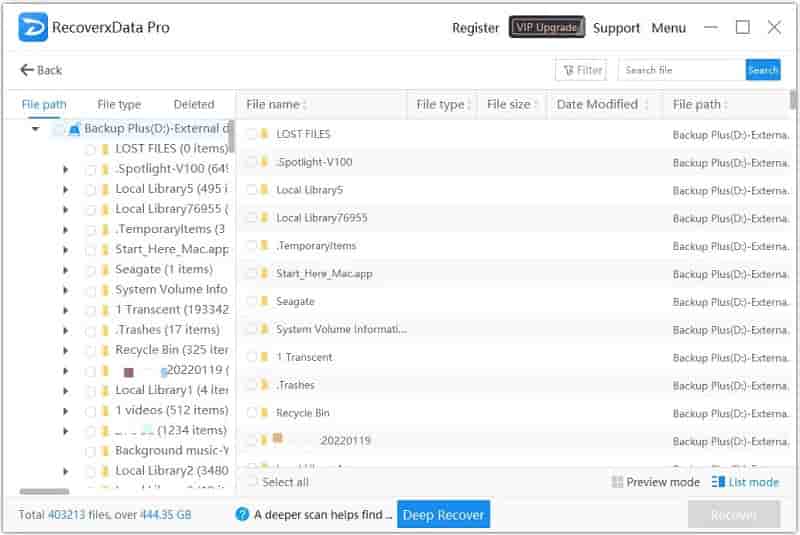Click folder icon of Start_Here_Mac.app in file list
Viewport: 800px width, 535px height.
(264, 273)
